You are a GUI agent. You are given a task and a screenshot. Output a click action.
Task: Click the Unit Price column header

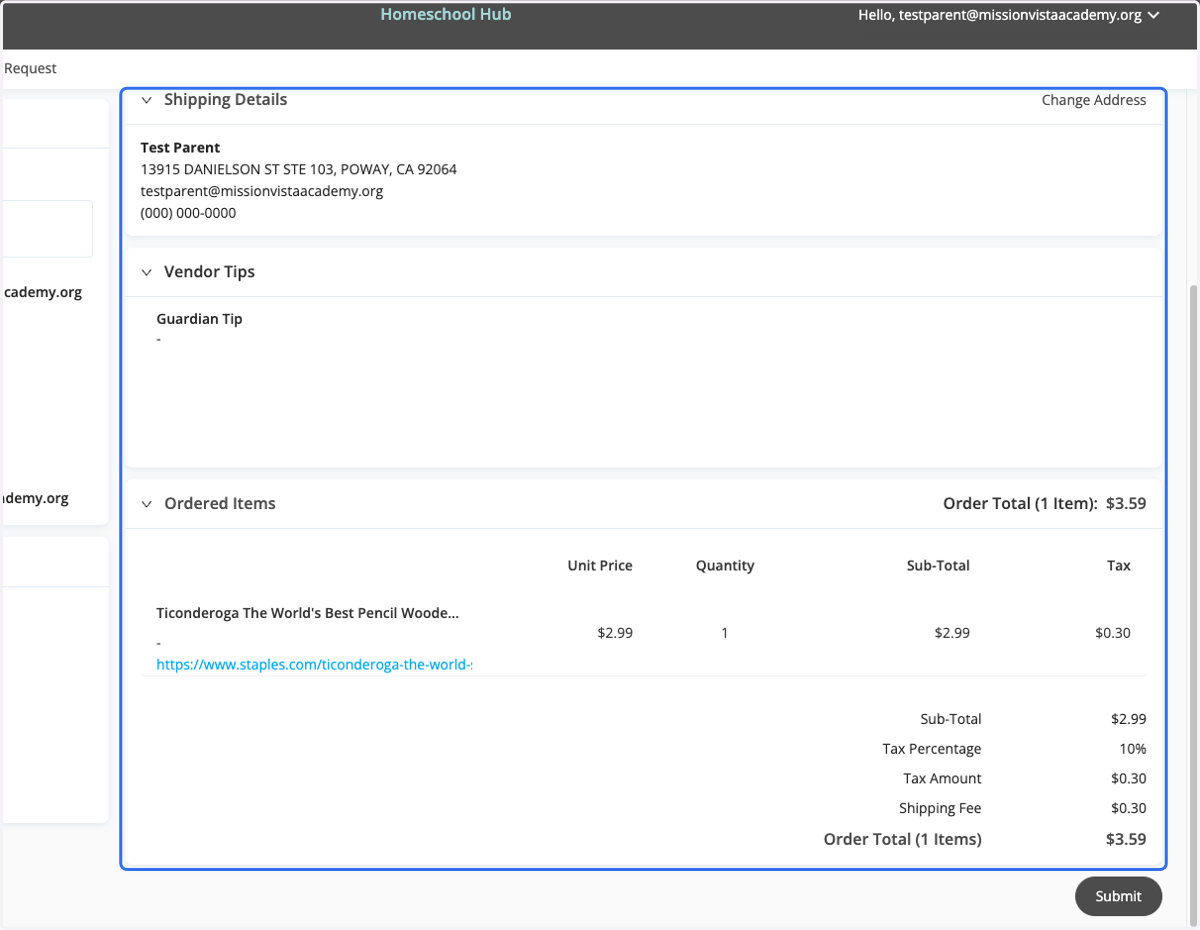(x=600, y=566)
